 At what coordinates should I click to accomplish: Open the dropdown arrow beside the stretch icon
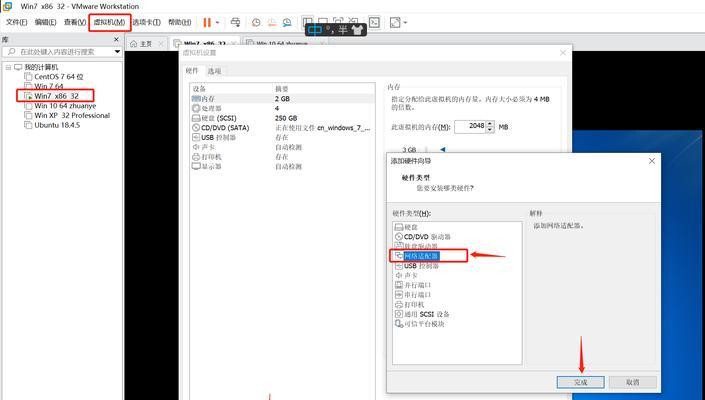405,22
